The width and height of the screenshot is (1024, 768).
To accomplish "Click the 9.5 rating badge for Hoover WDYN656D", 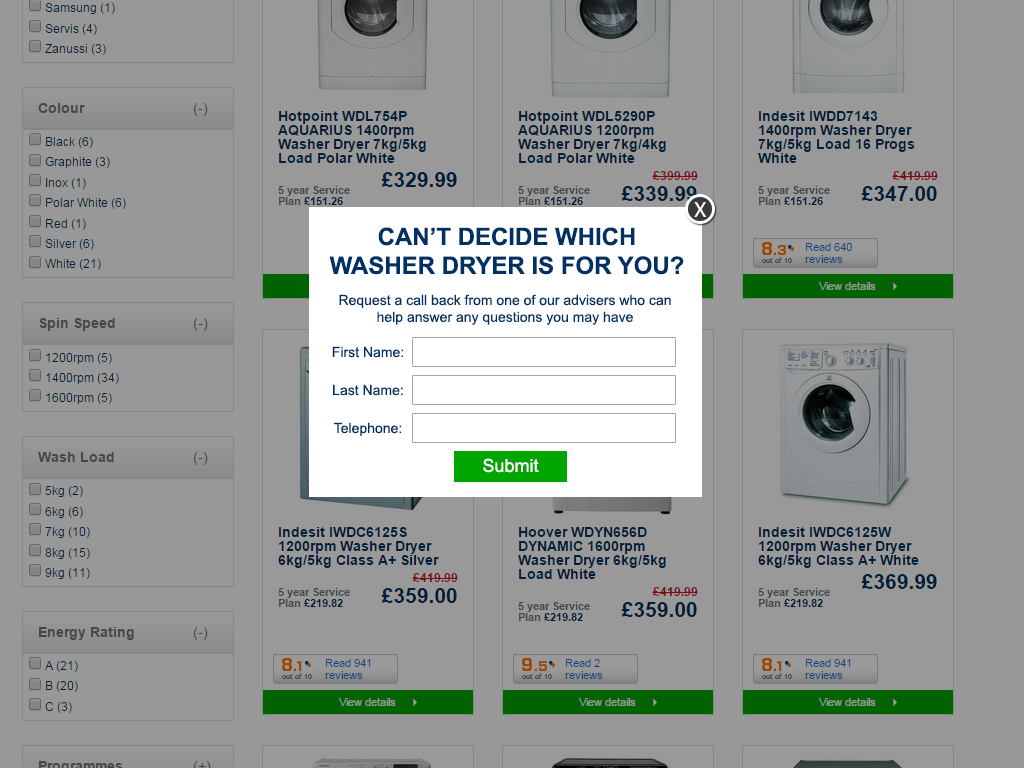I will point(537,668).
